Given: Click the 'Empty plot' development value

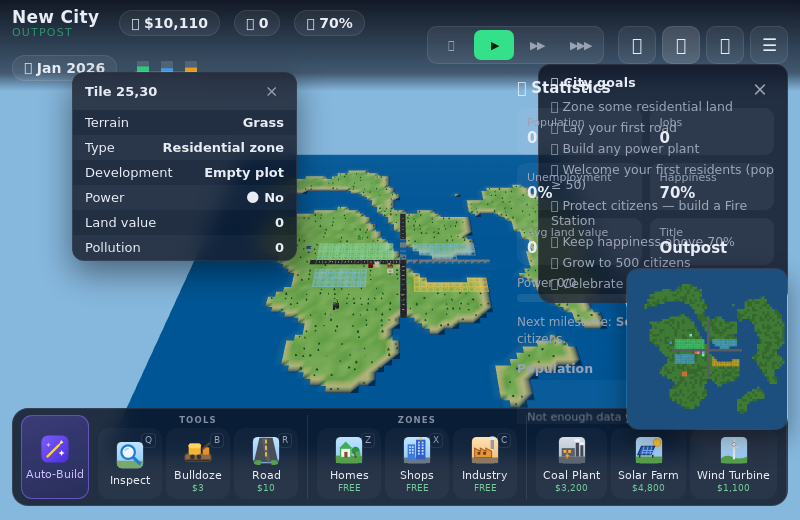Looking at the screenshot, I should [244, 172].
